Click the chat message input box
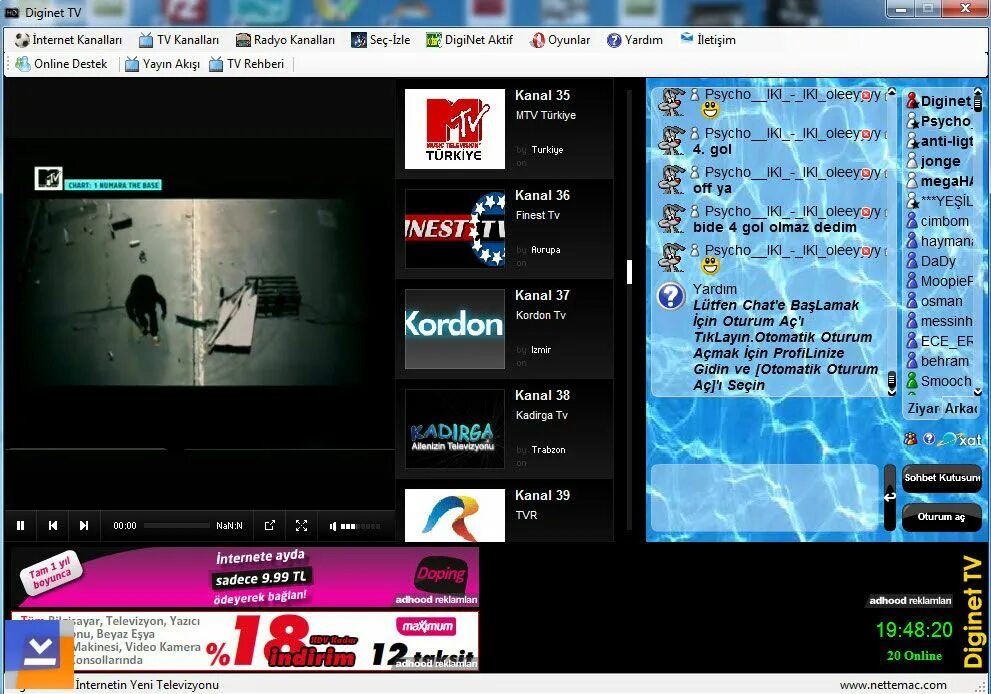This screenshot has height=694, width=991. click(x=764, y=497)
